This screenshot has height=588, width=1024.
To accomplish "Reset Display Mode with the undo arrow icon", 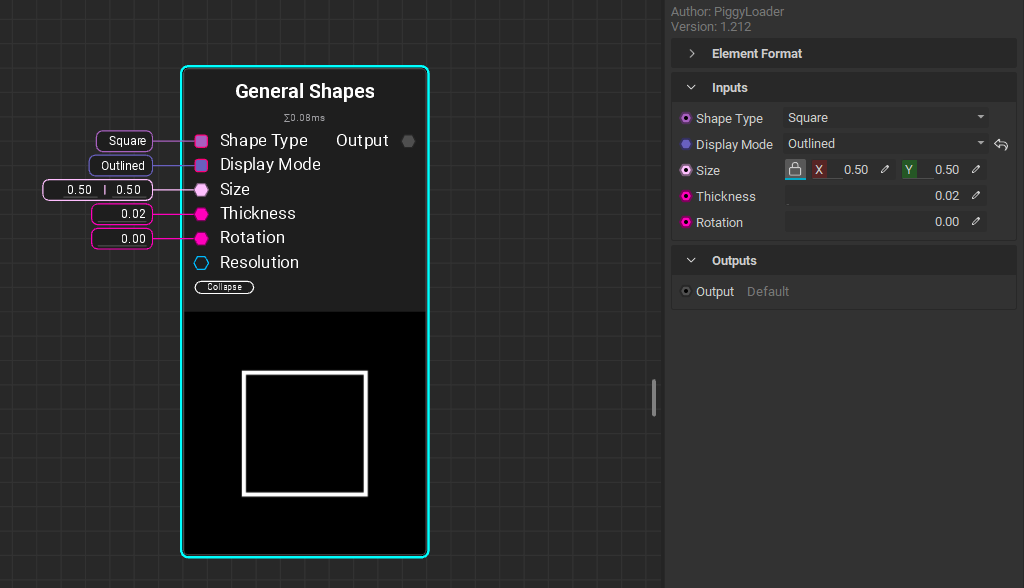I will (1001, 144).
